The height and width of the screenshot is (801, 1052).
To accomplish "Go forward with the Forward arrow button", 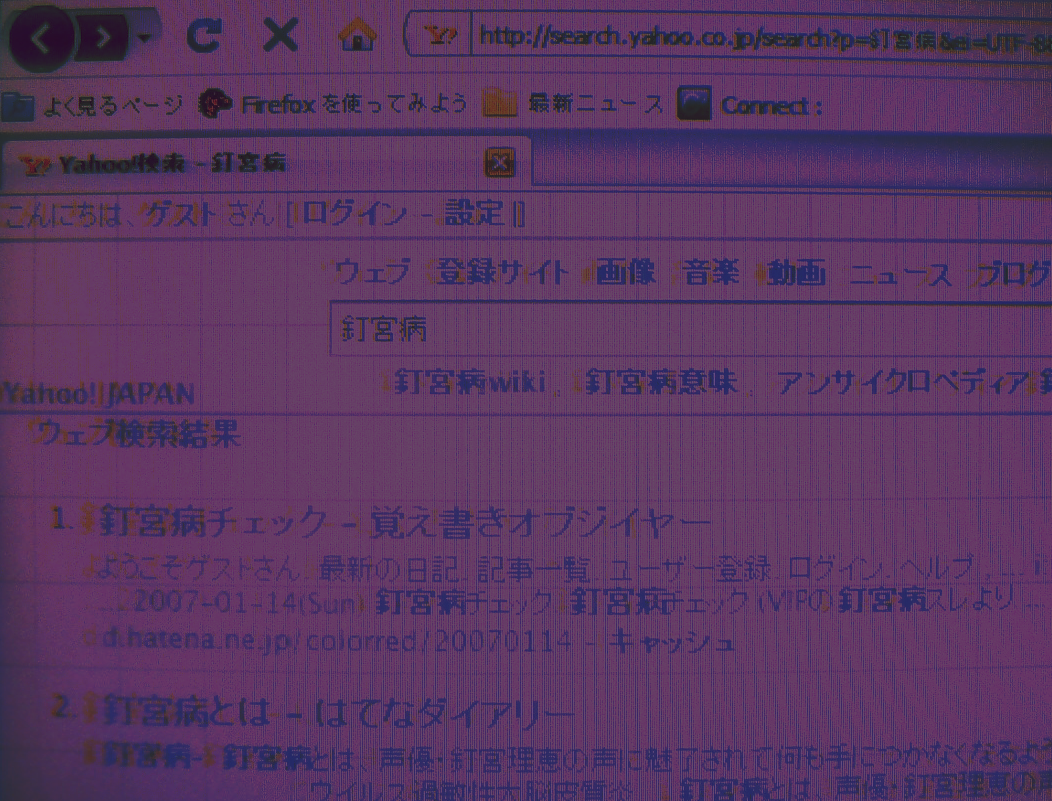I will (x=102, y=38).
